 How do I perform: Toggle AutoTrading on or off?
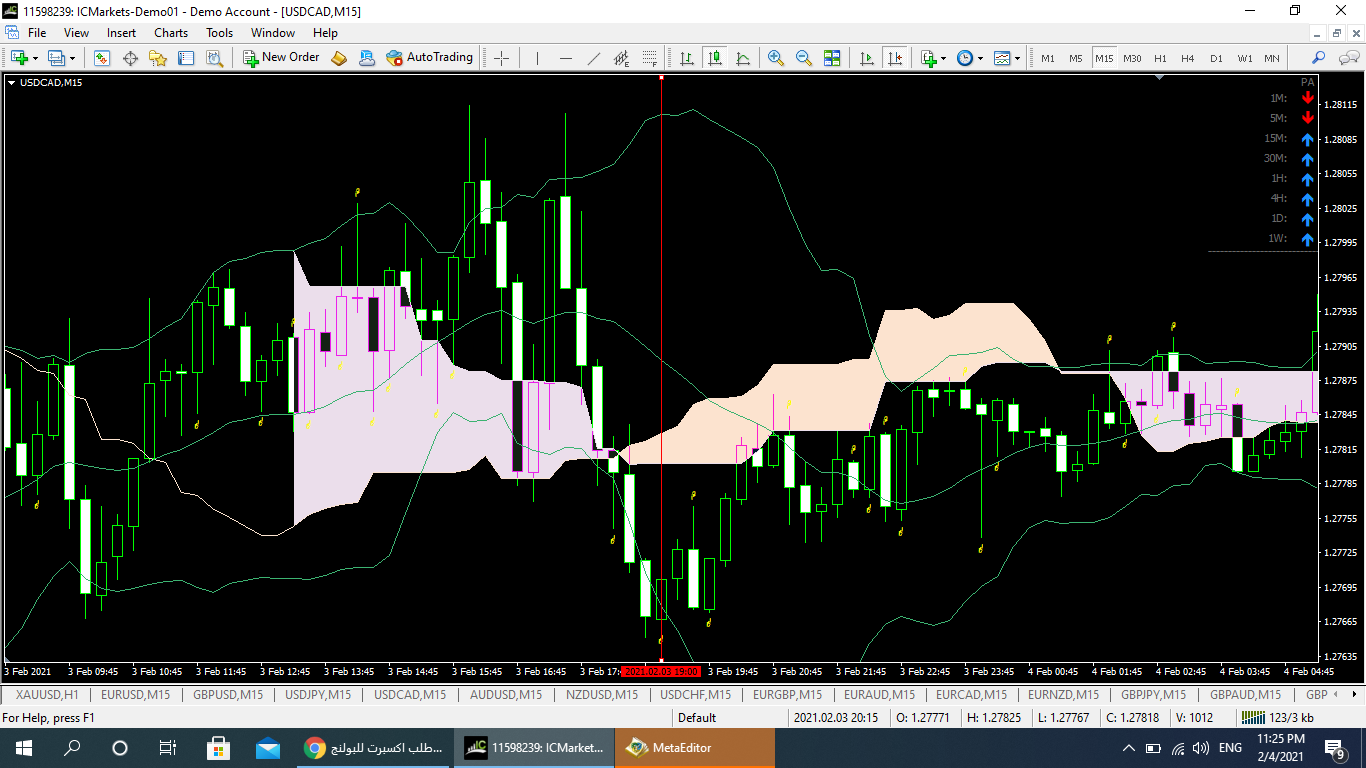(x=429, y=58)
